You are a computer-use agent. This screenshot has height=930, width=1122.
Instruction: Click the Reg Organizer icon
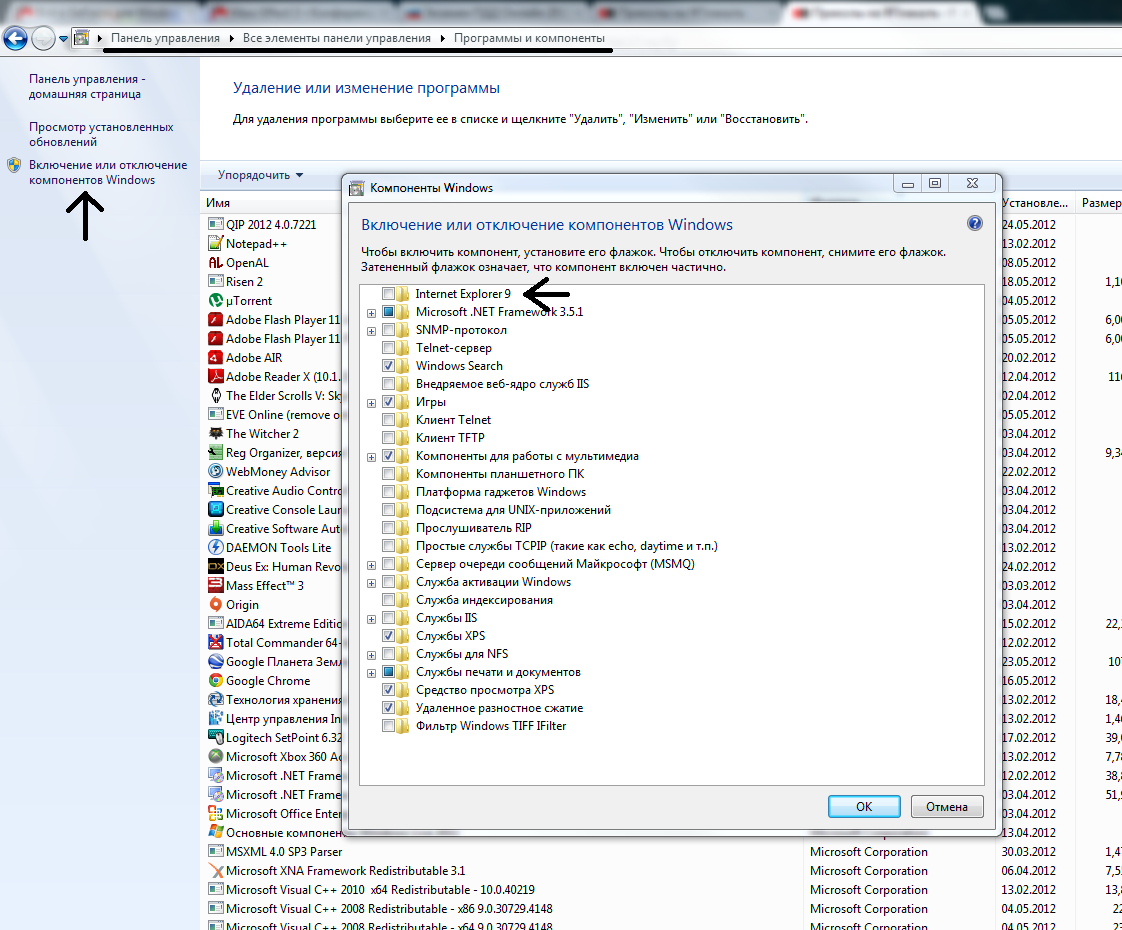[x=215, y=452]
